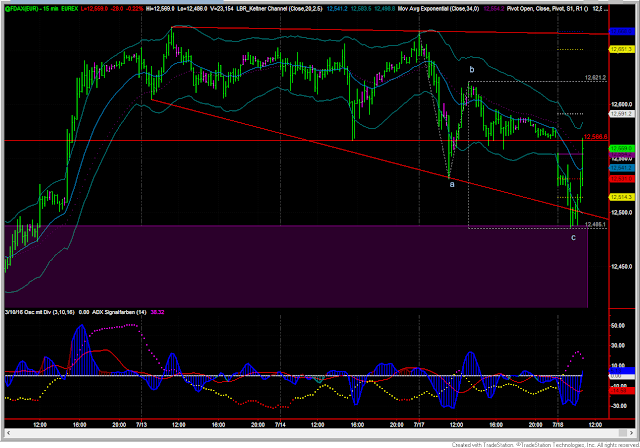Click the red -16.58 oscillator value marker
Image resolution: width=640 pixels, height=448 pixels.
point(622,390)
